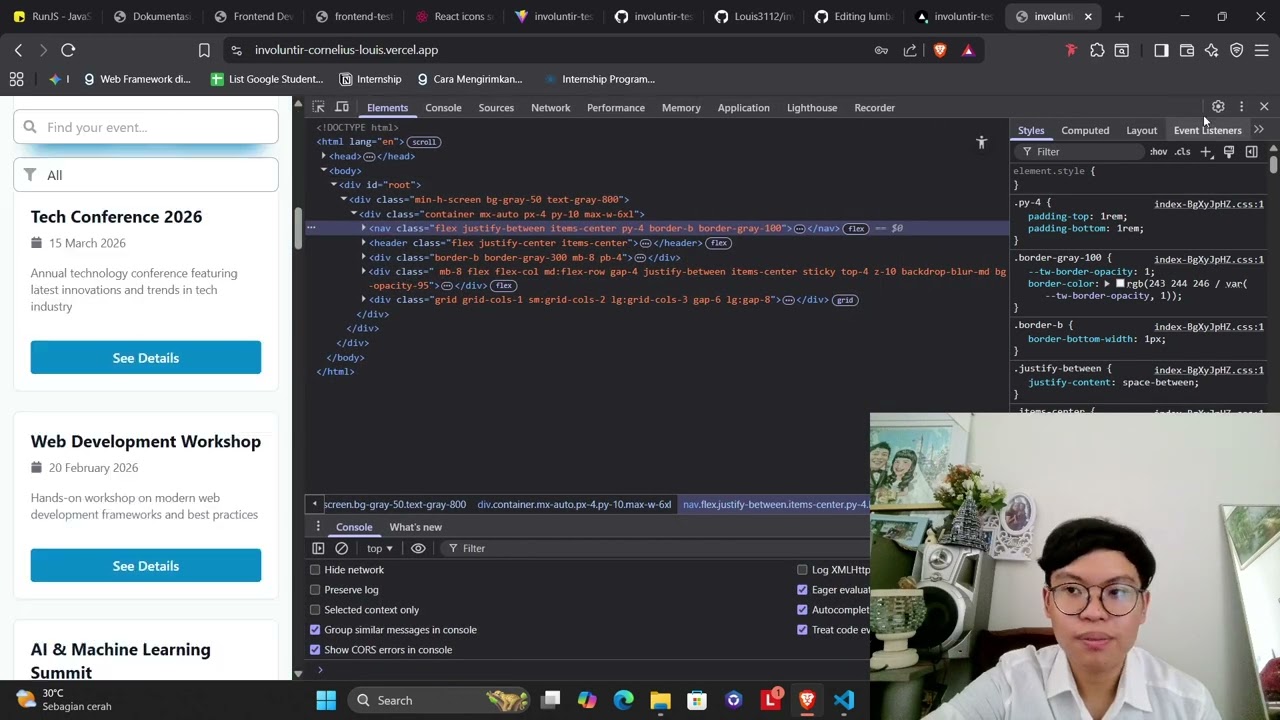
Task: Open the top JavaScript context dropdown
Action: pyautogui.click(x=379, y=548)
